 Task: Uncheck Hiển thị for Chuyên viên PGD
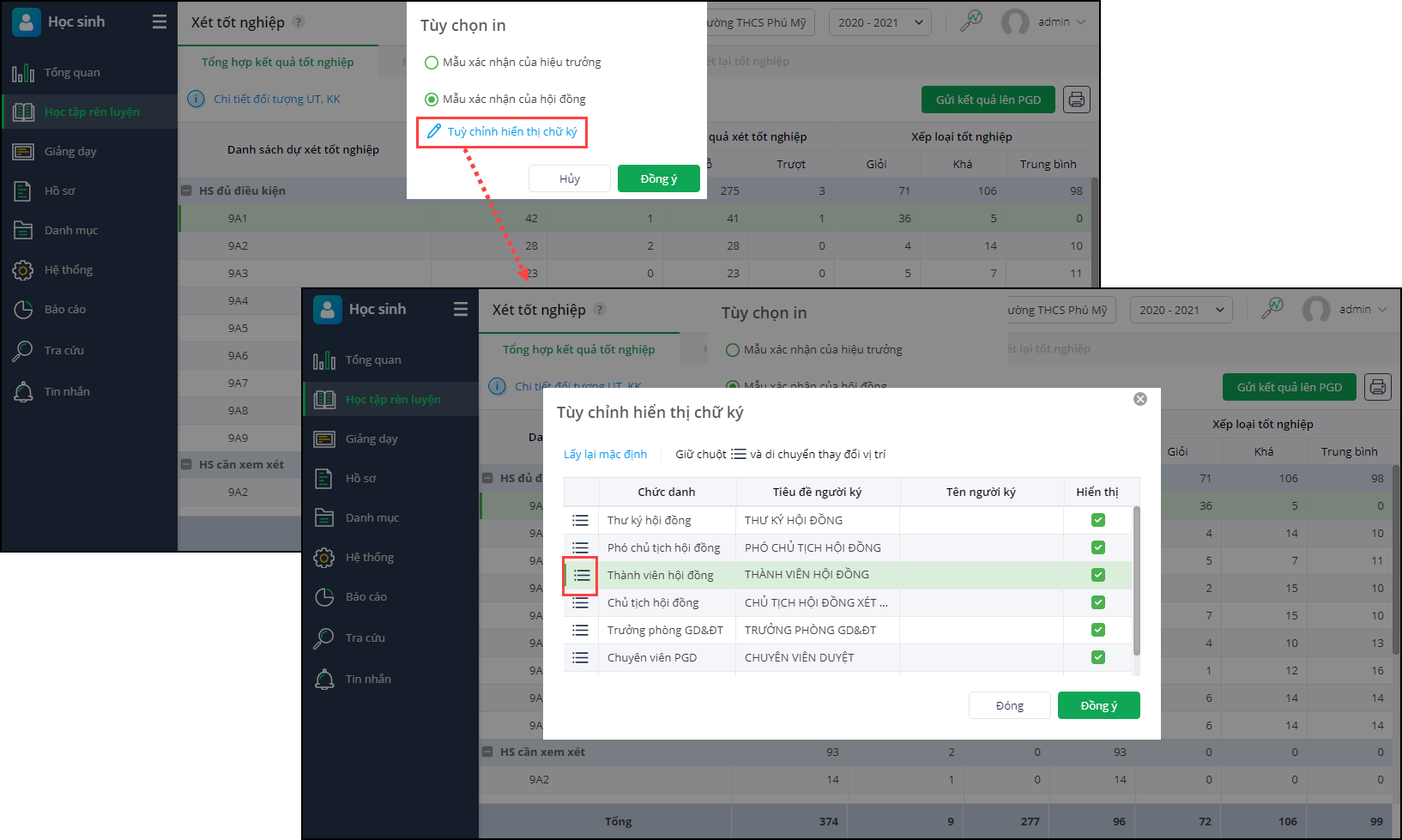(1098, 657)
